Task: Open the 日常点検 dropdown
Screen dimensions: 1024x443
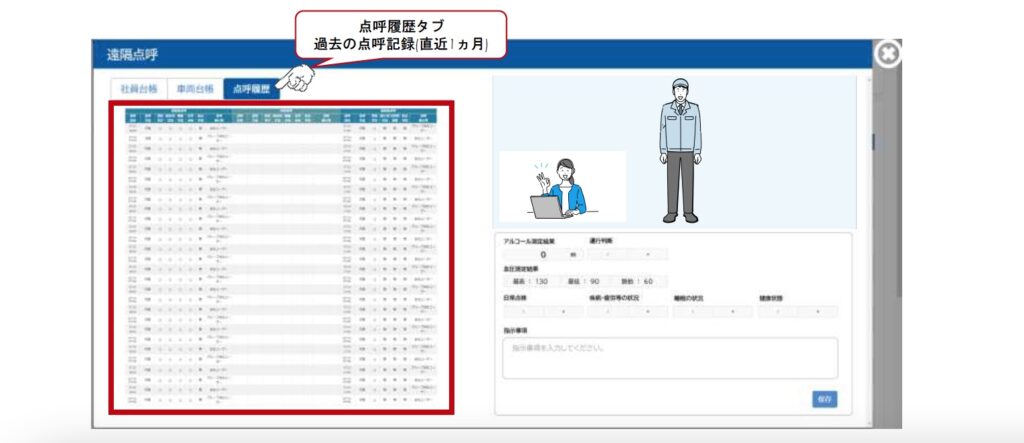Action: click(543, 312)
